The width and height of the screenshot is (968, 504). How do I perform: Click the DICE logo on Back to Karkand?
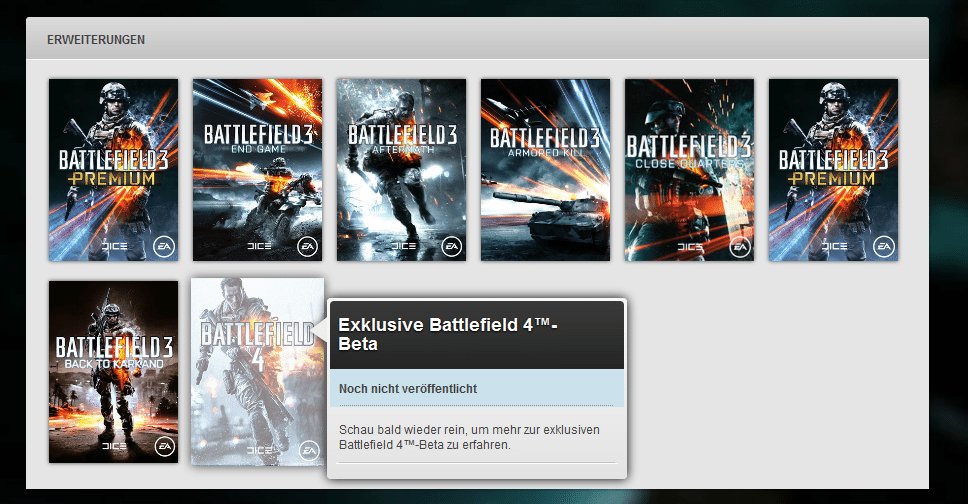pos(113,447)
